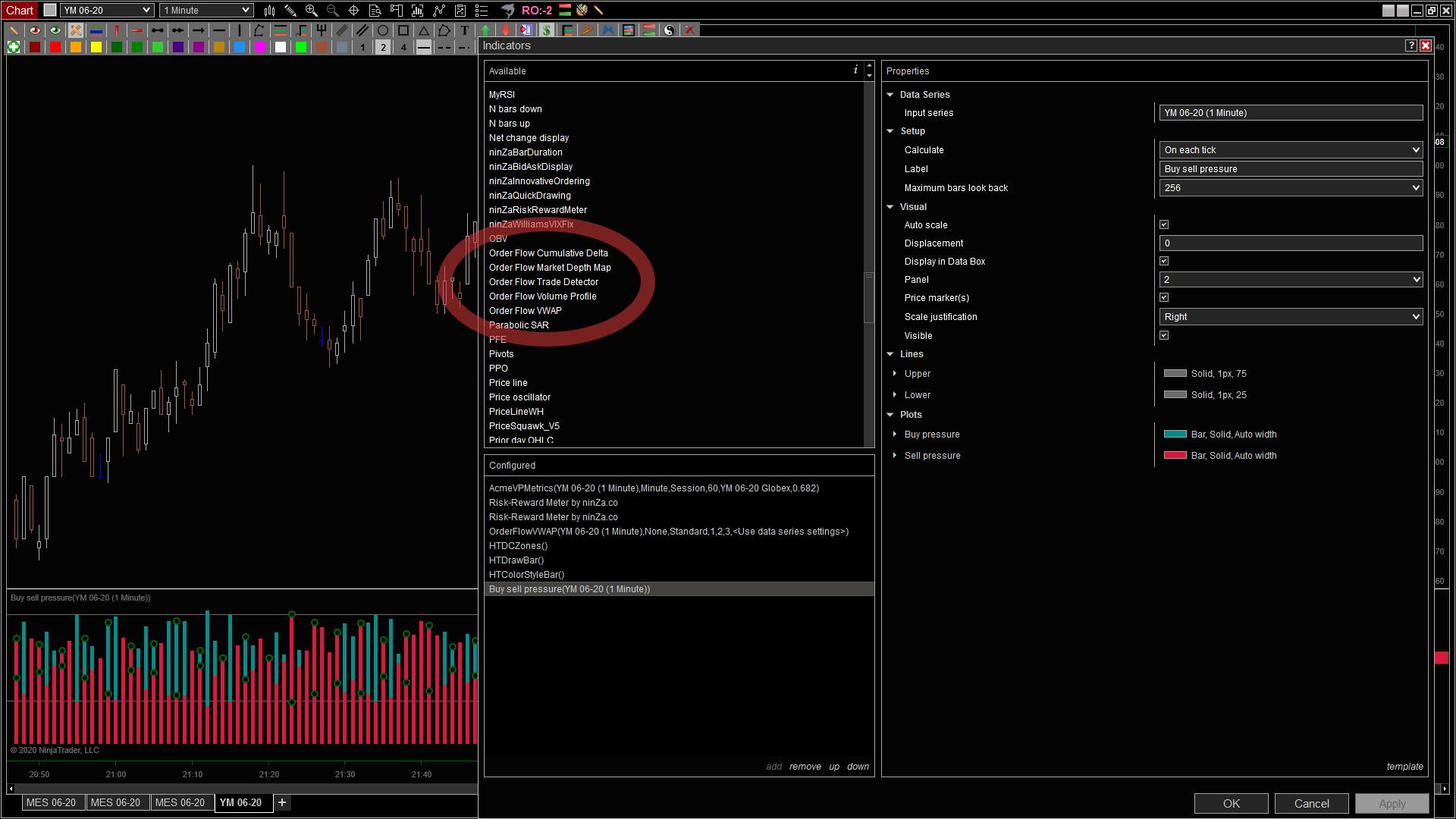Image resolution: width=1456 pixels, height=819 pixels.
Task: Select Parabolic SAR in Available list
Action: [x=519, y=325]
